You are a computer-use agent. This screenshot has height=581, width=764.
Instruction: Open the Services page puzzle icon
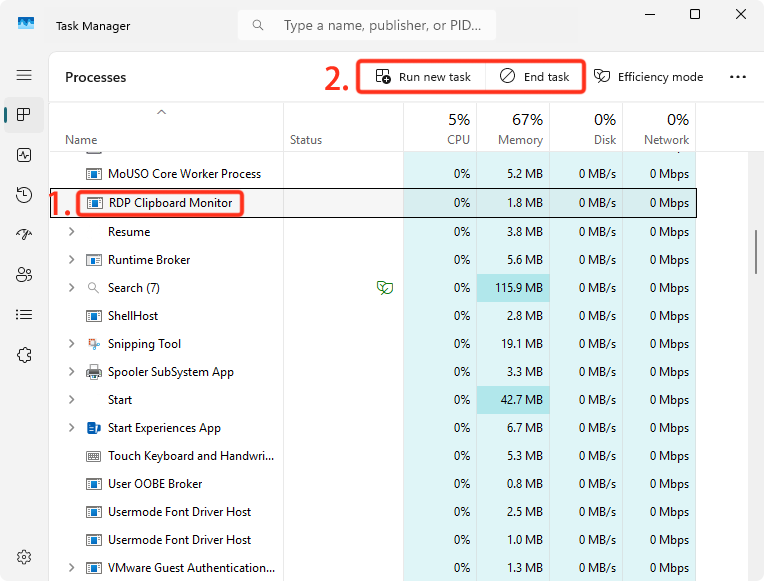24,355
